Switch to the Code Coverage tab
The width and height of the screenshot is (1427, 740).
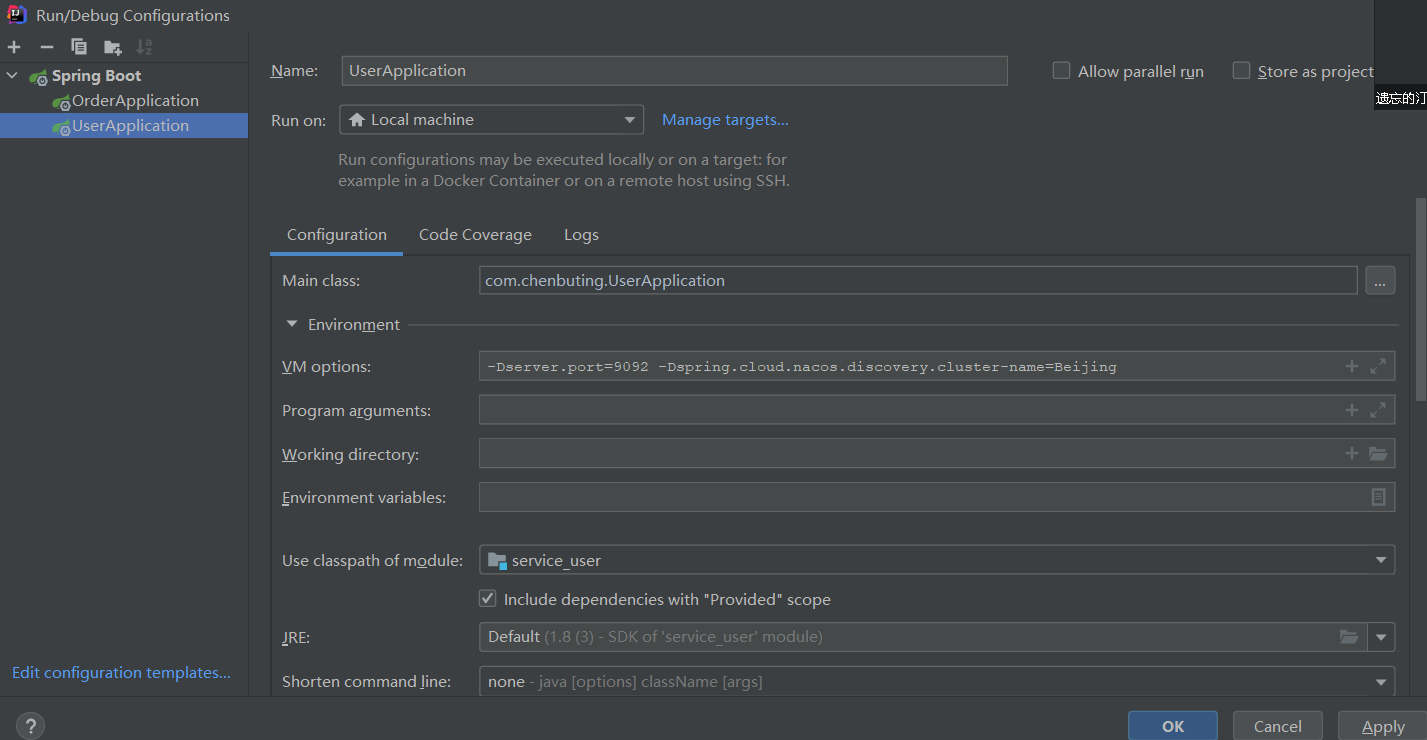click(x=475, y=235)
